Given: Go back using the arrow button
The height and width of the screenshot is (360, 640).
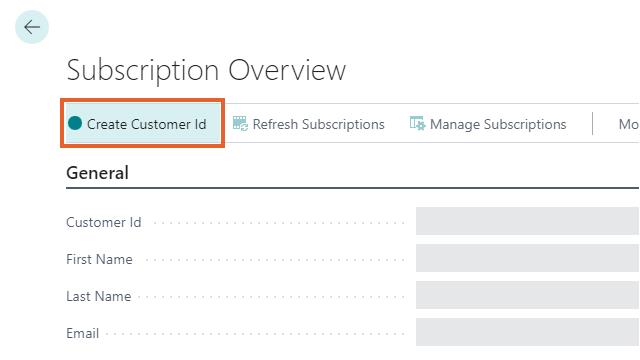Looking at the screenshot, I should click(32, 27).
